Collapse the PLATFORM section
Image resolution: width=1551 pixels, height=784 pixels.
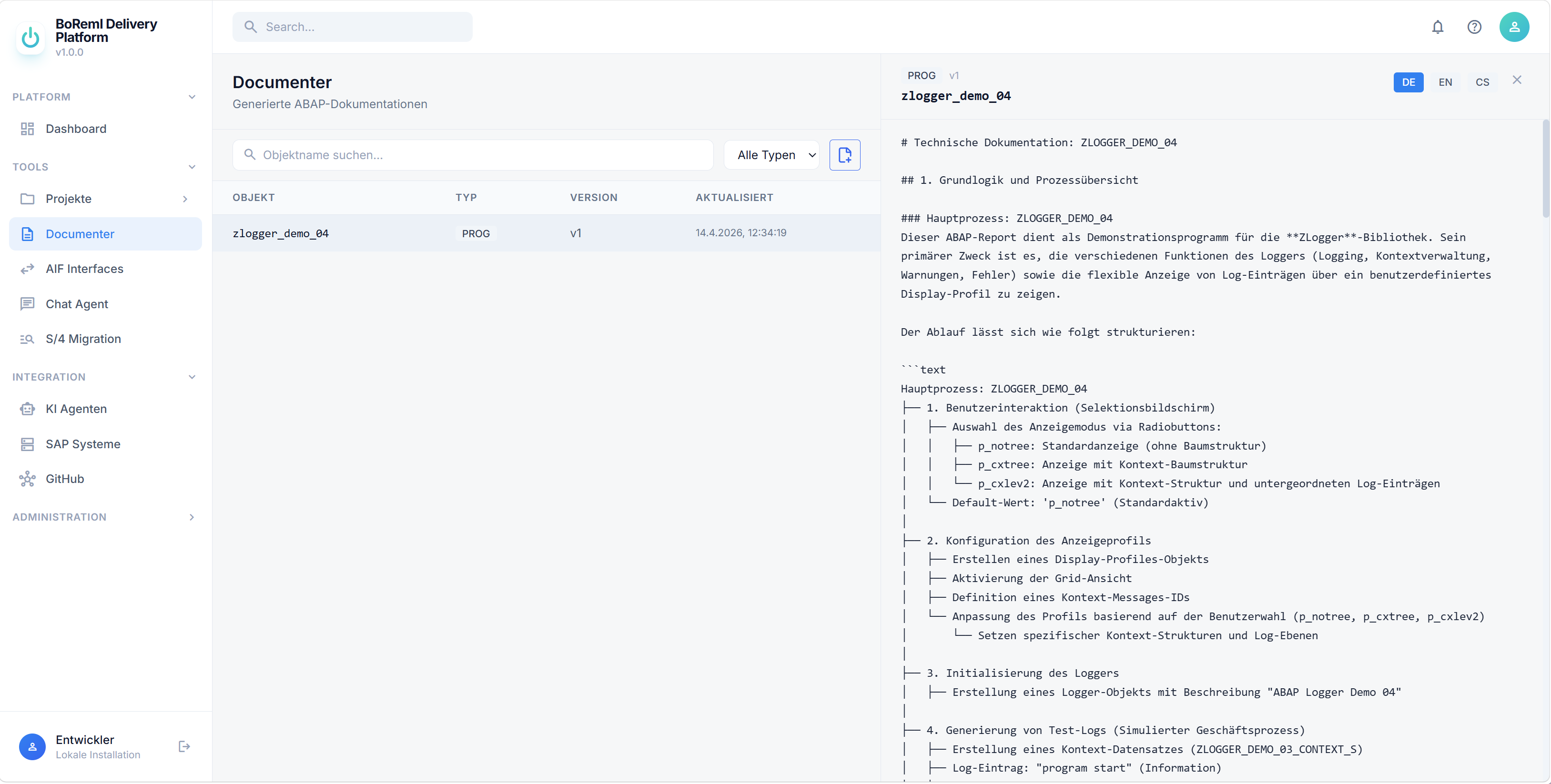click(192, 97)
